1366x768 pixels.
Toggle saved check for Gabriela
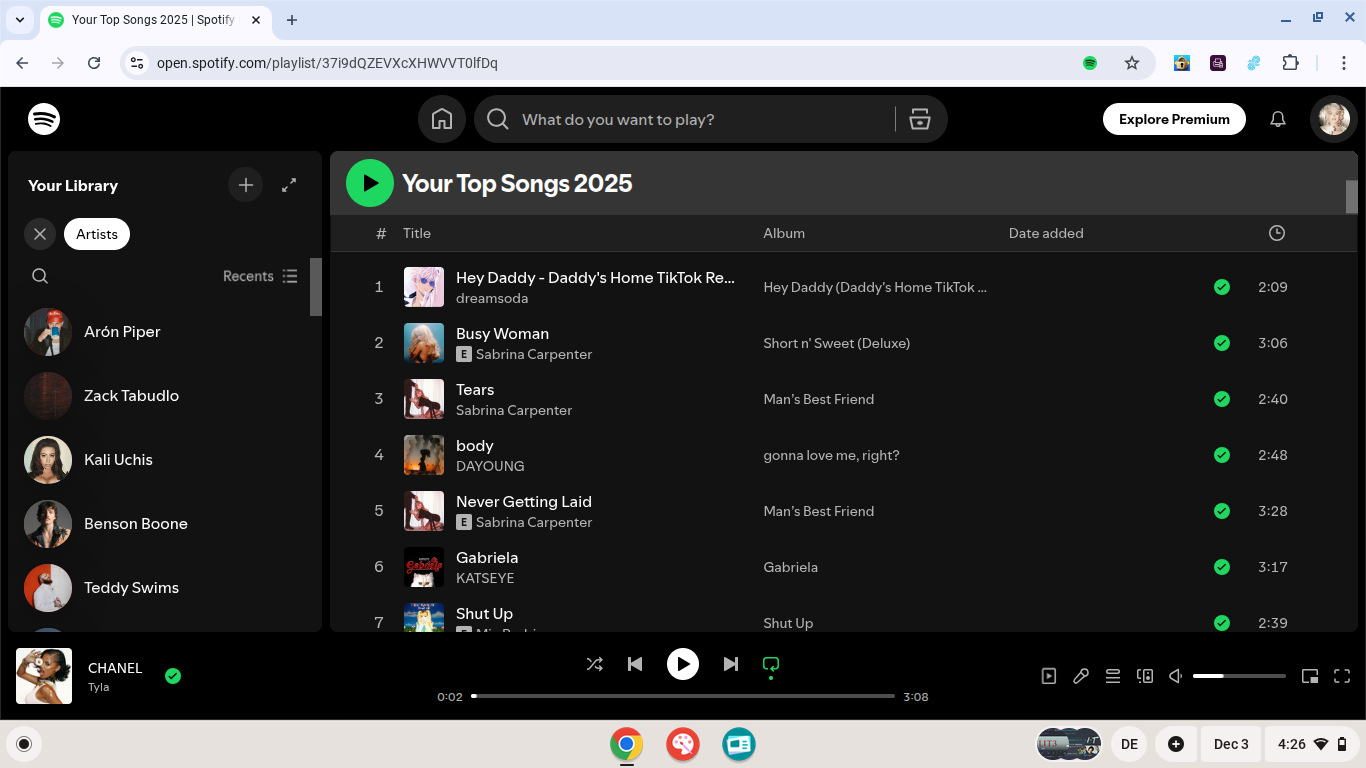[x=1221, y=567]
